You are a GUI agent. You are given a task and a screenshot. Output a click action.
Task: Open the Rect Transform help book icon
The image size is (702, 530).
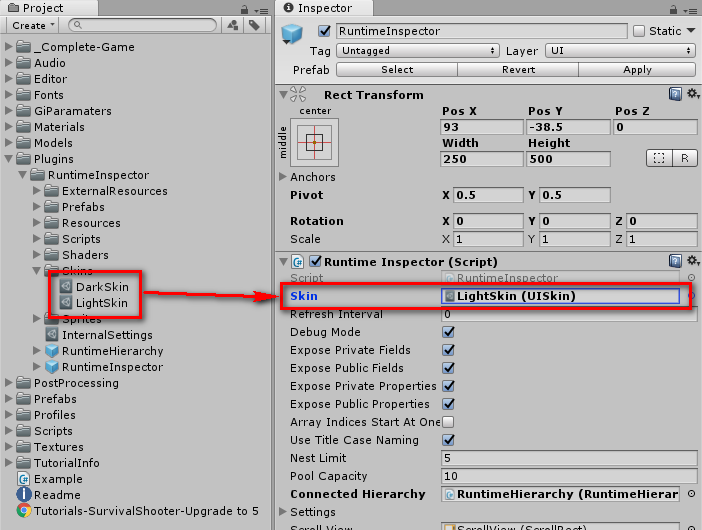pos(675,94)
